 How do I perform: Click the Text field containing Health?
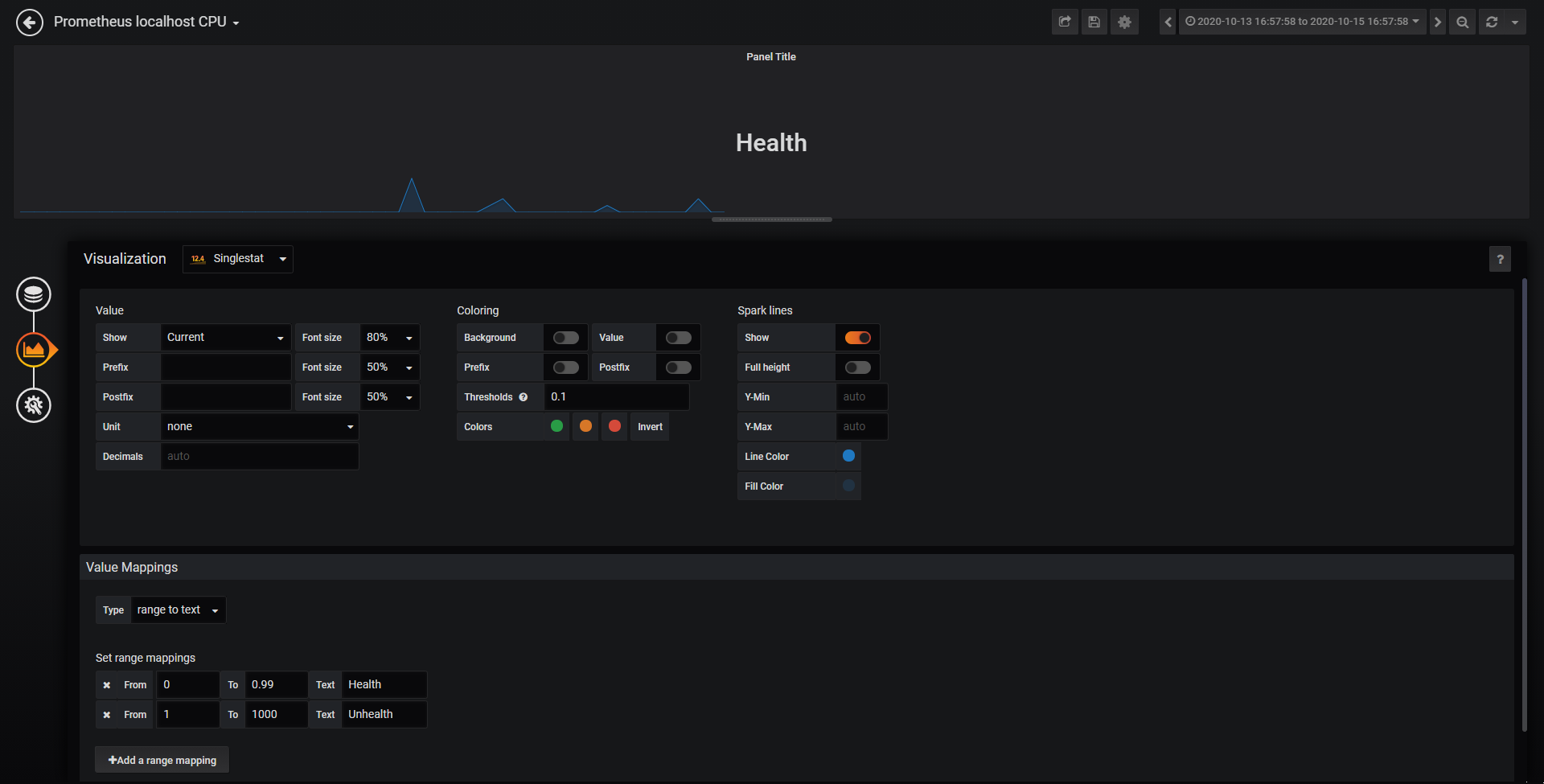384,685
